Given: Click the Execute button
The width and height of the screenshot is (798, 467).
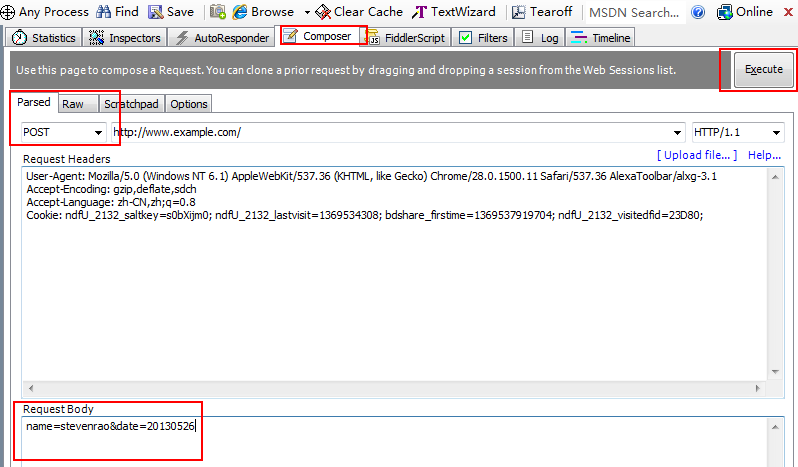Looking at the screenshot, I should point(763,69).
